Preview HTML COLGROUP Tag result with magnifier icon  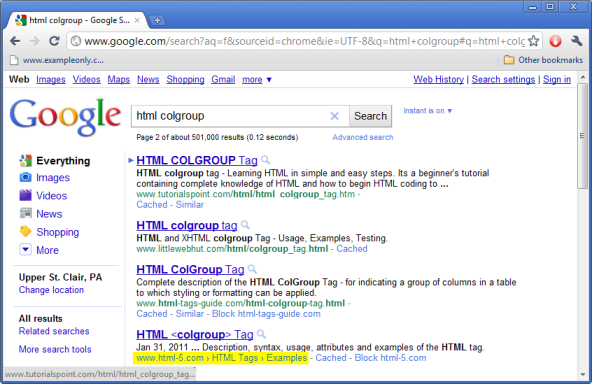[x=265, y=160]
